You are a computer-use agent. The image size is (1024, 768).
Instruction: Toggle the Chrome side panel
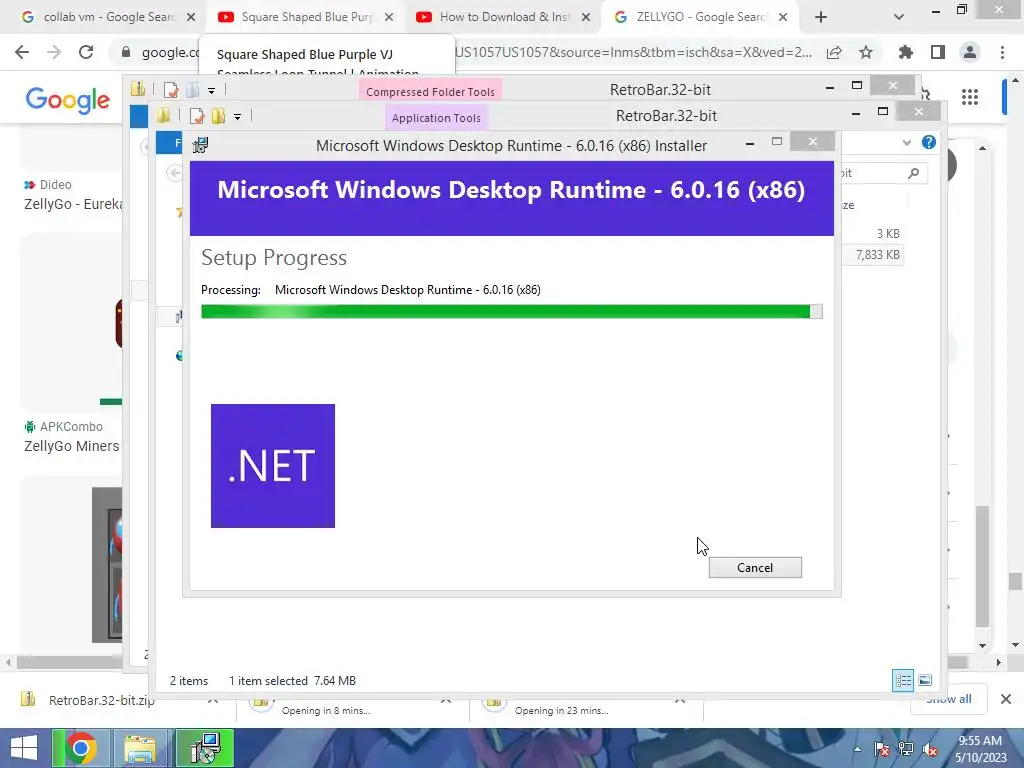938,52
